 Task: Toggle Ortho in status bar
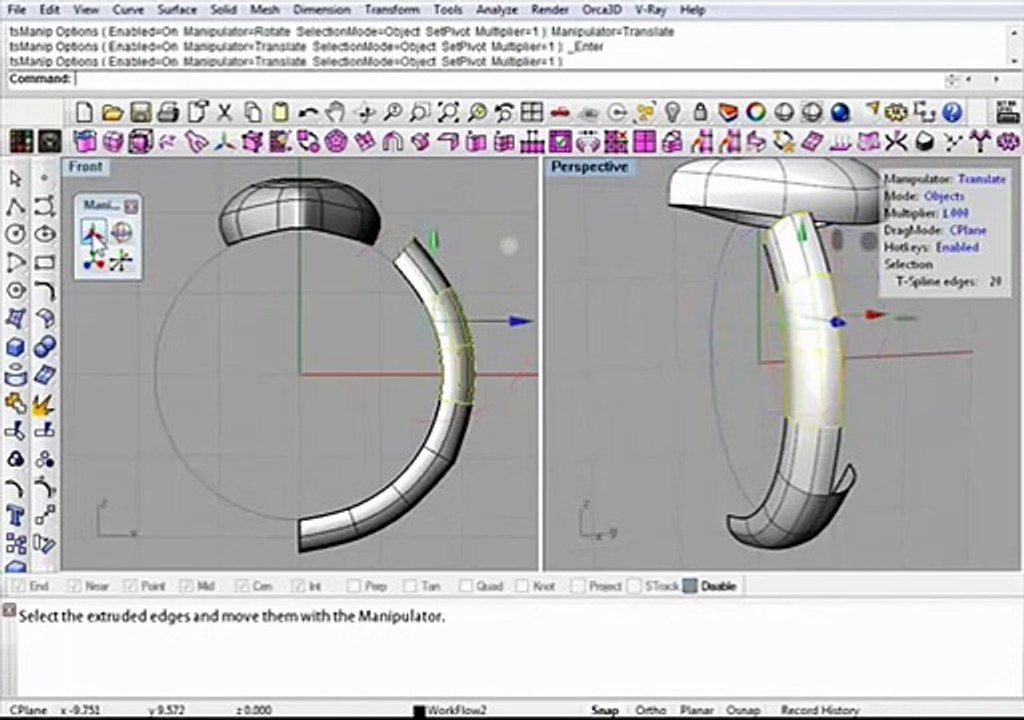(x=650, y=710)
